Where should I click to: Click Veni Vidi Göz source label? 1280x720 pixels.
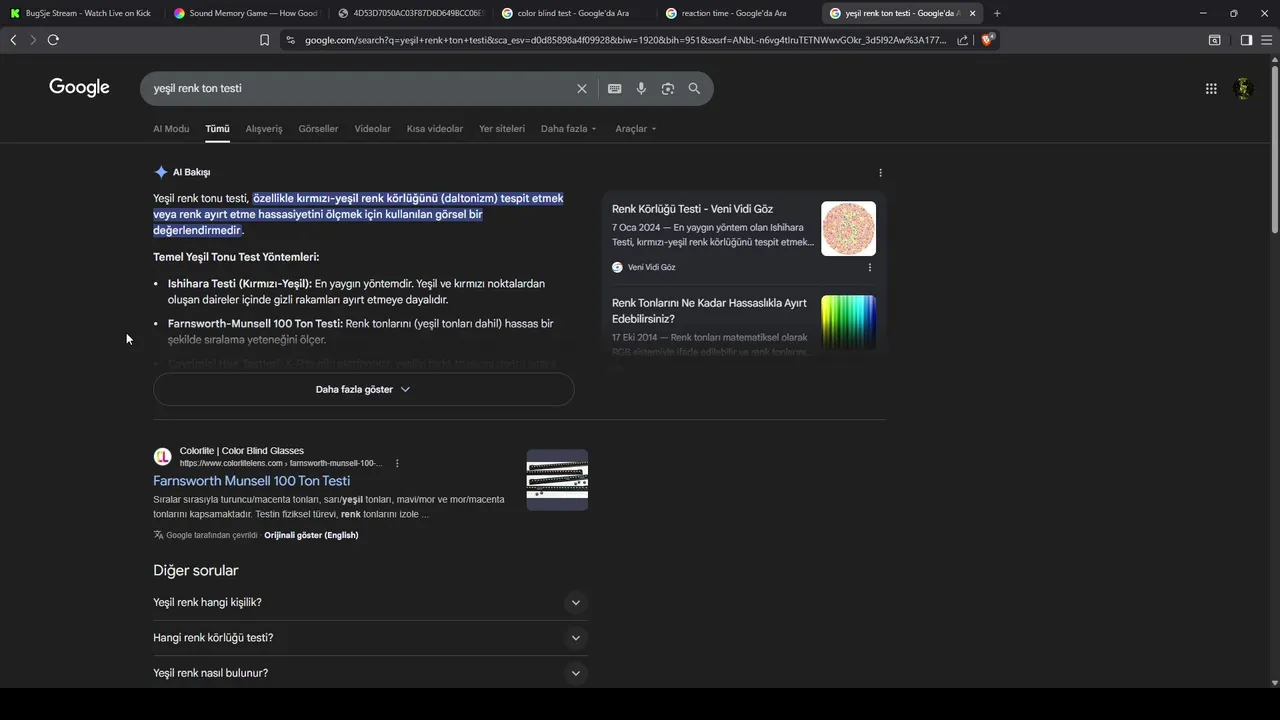(651, 267)
